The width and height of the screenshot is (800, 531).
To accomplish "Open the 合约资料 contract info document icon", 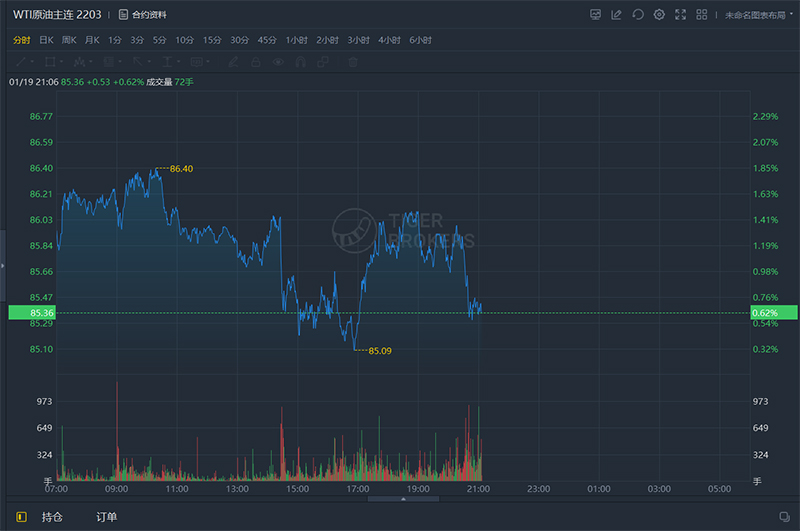I will (123, 15).
